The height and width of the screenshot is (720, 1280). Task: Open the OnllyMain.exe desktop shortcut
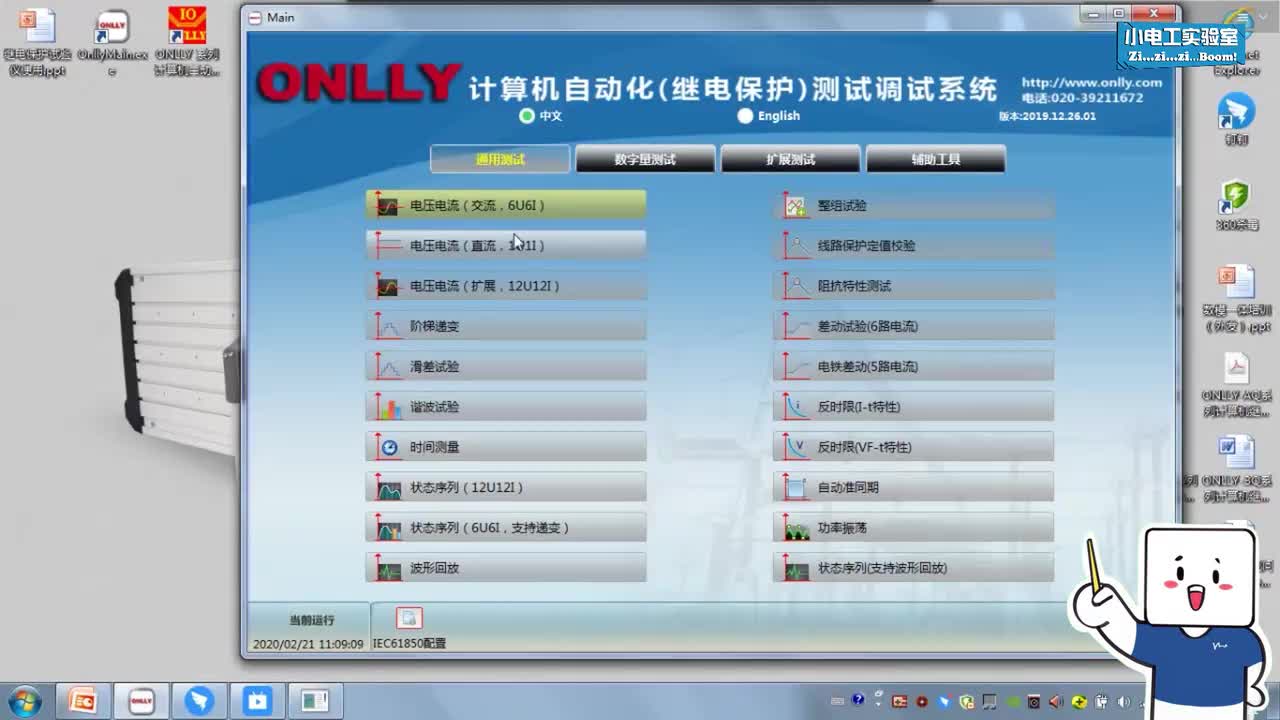click(112, 43)
